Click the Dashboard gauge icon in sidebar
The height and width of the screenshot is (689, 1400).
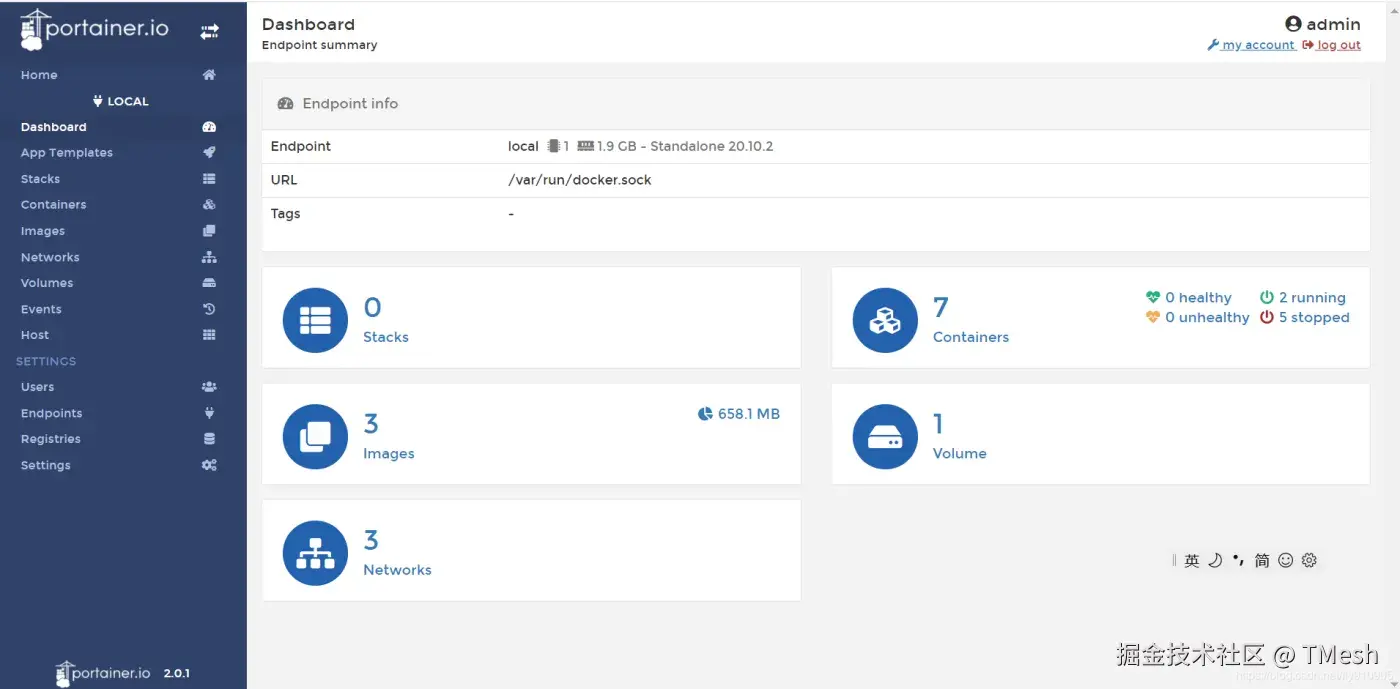(x=209, y=127)
